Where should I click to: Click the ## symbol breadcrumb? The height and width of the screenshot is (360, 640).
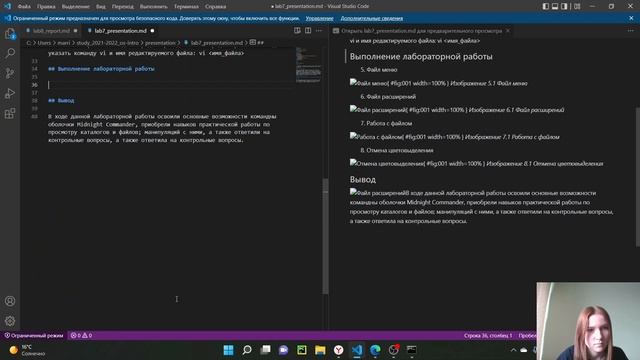257,42
